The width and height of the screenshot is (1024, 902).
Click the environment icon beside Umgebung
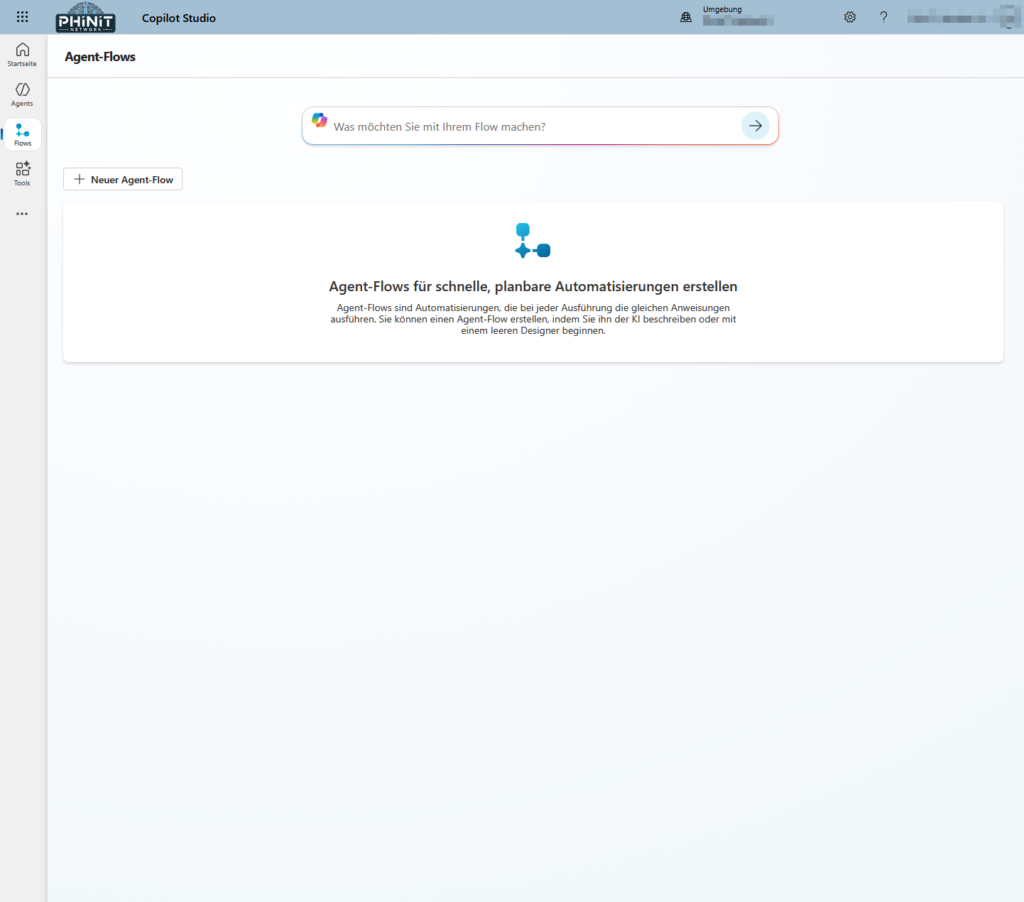686,17
